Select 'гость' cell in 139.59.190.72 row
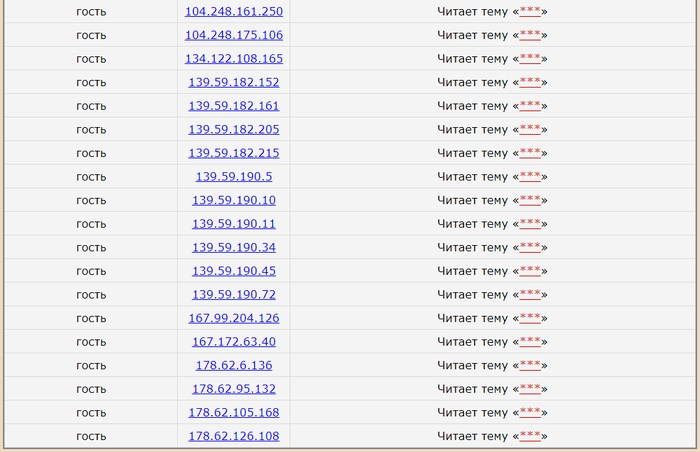The image size is (700, 452). [91, 295]
